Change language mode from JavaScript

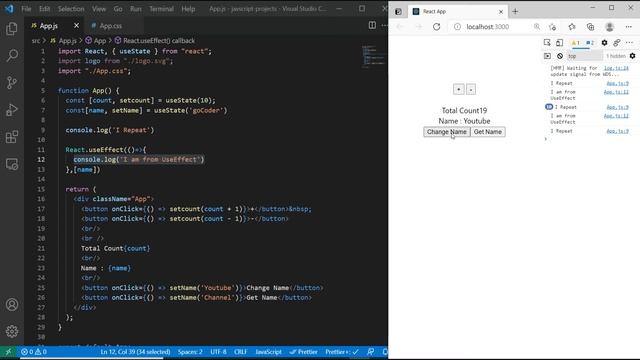(x=268, y=351)
